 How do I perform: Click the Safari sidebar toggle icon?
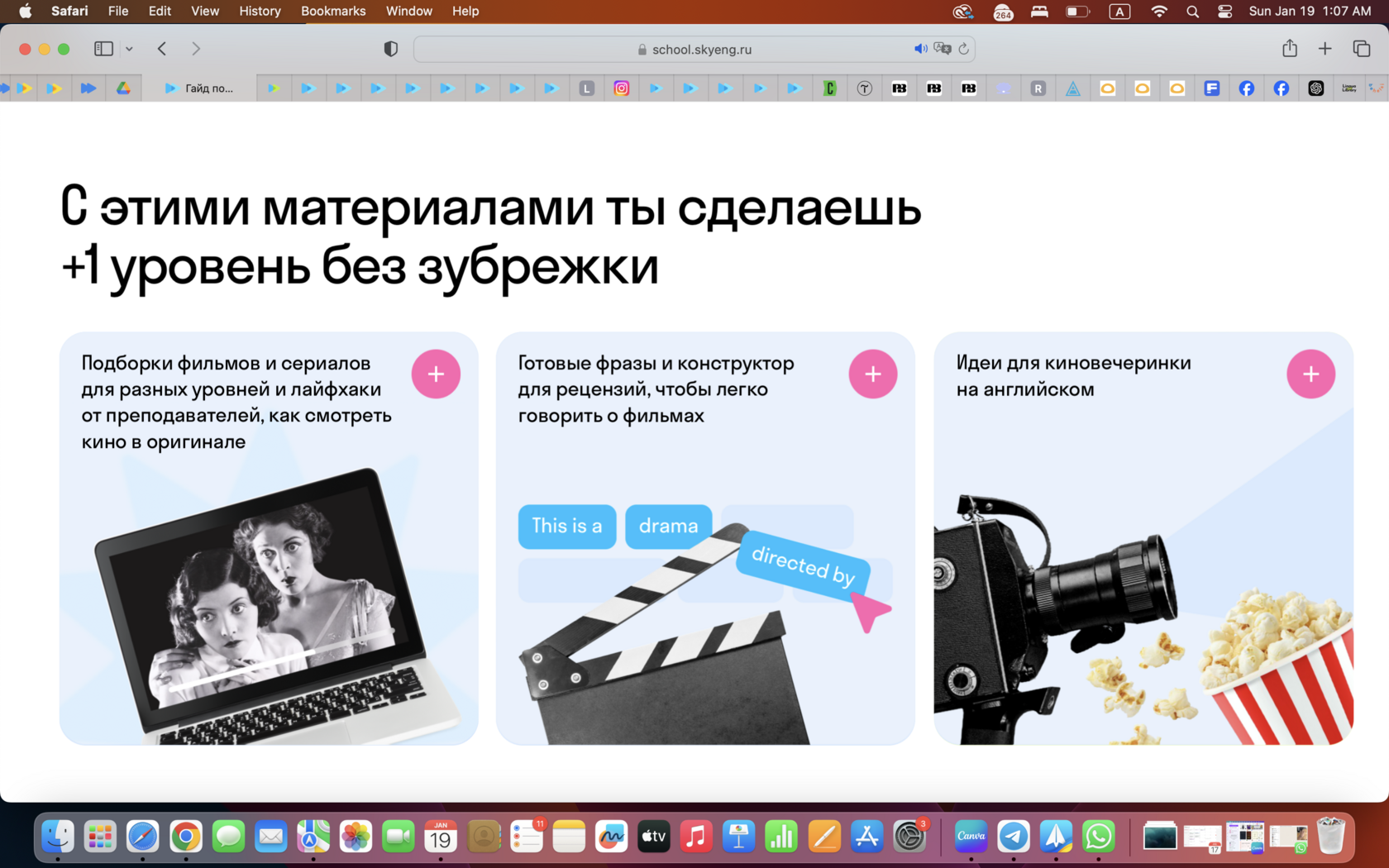103,49
